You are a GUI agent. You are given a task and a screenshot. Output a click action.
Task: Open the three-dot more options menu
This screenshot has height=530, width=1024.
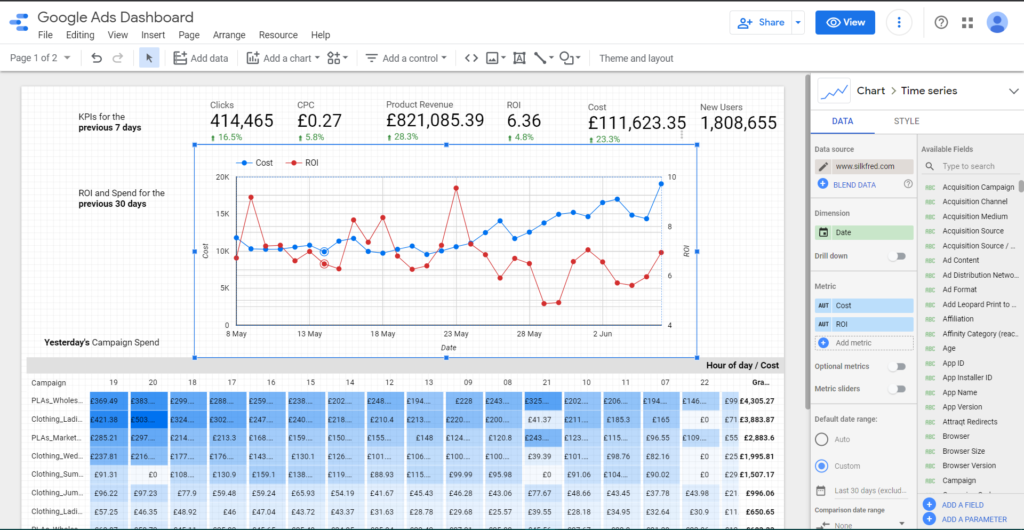[x=899, y=22]
